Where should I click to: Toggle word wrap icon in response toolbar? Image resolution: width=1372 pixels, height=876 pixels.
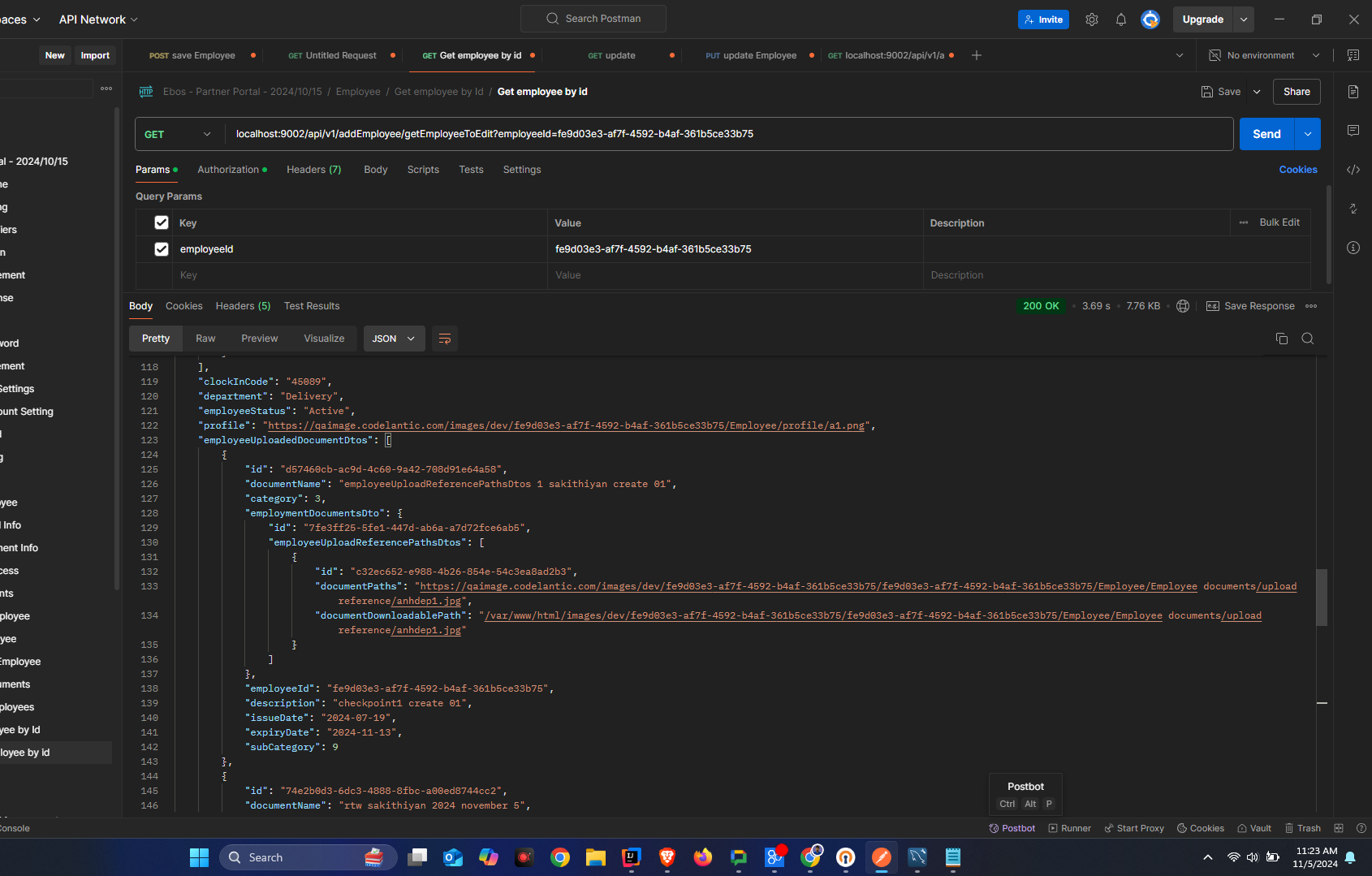coord(445,339)
